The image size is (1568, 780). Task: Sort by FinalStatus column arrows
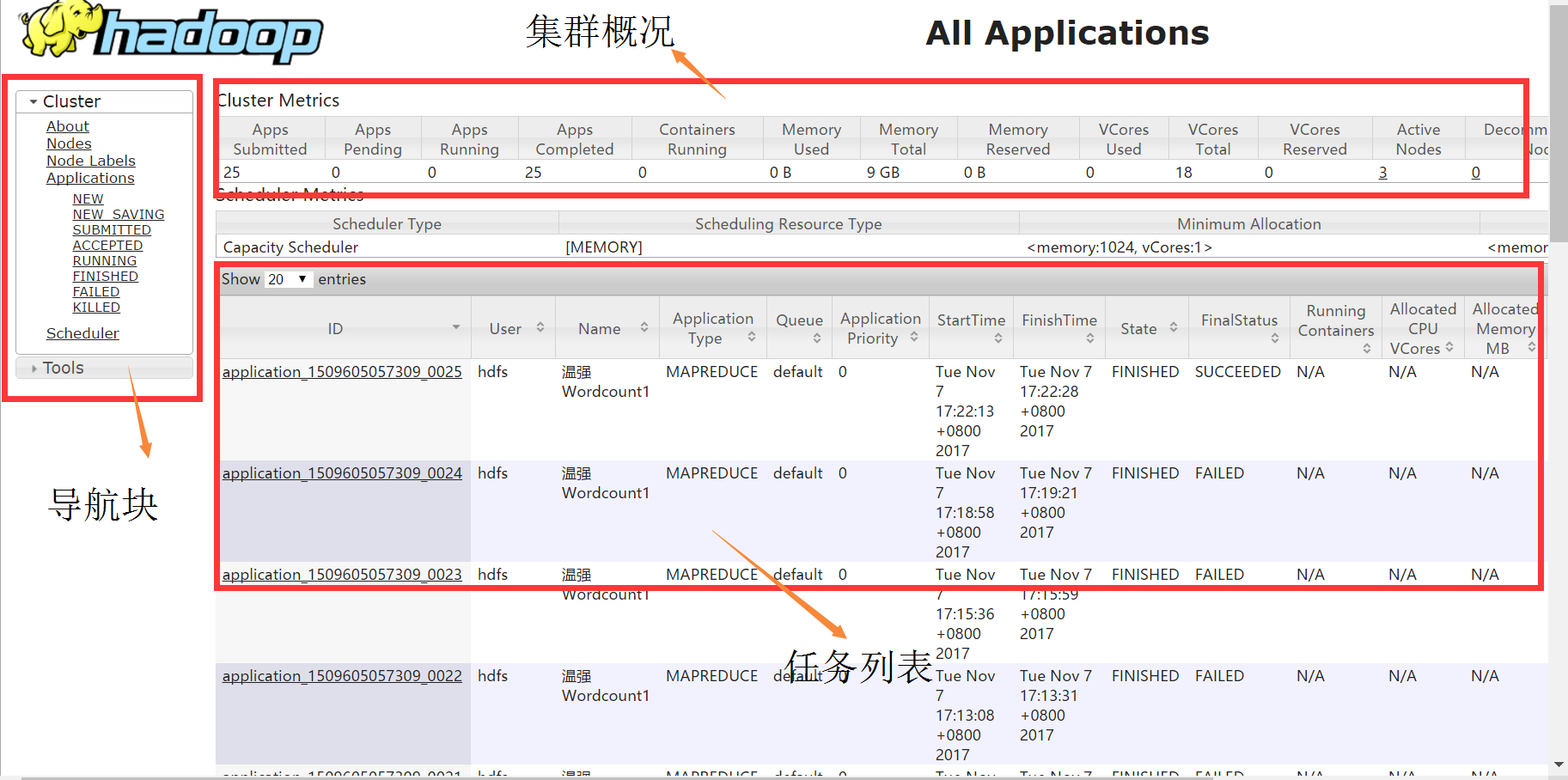(x=1275, y=338)
